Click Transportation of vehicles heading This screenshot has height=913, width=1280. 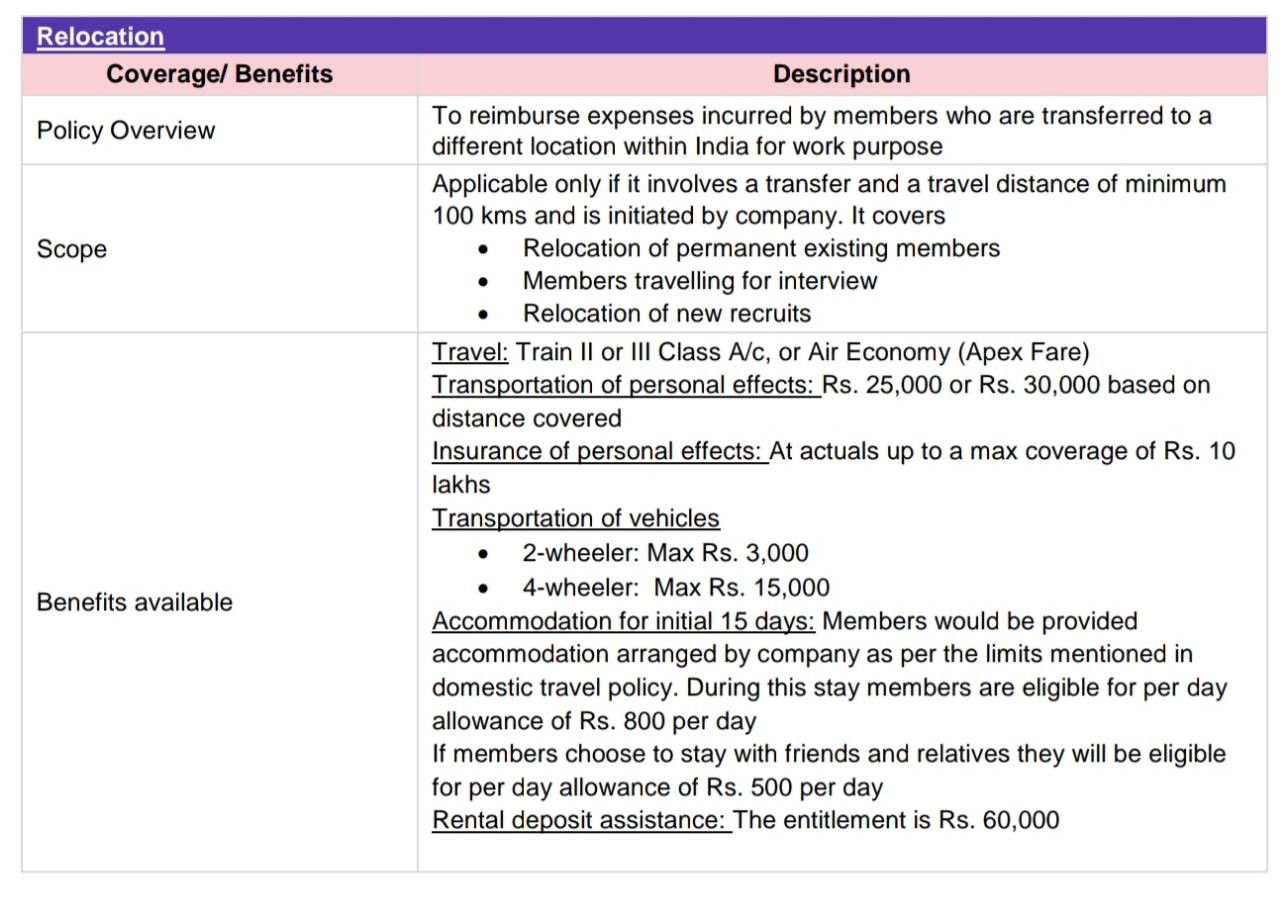[x=576, y=518]
